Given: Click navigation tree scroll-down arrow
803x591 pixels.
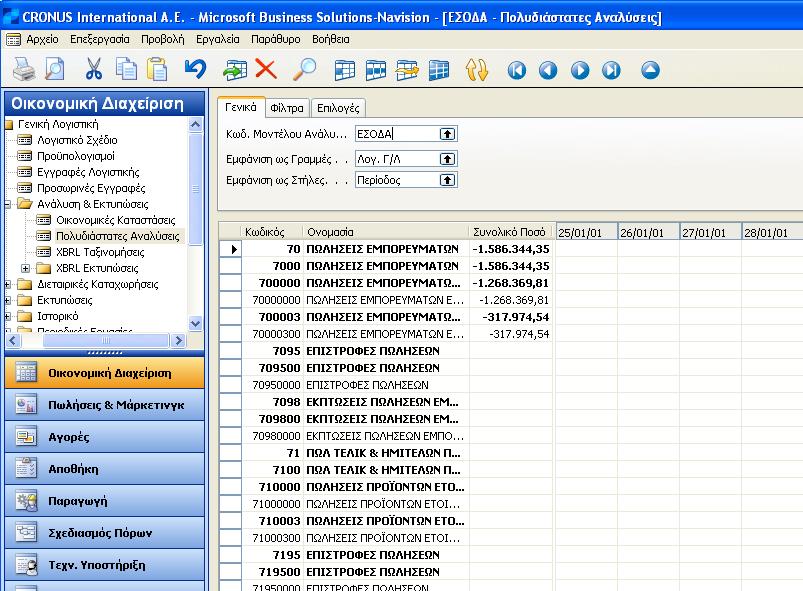Looking at the screenshot, I should (195, 323).
